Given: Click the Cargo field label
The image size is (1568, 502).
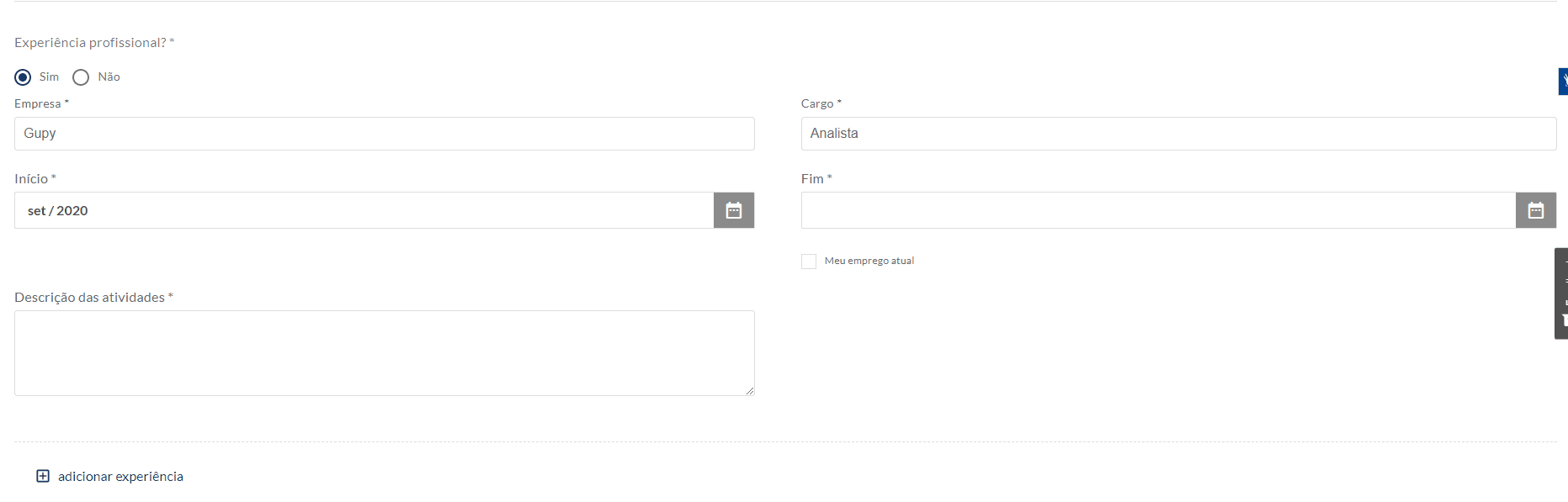Looking at the screenshot, I should click(x=817, y=103).
